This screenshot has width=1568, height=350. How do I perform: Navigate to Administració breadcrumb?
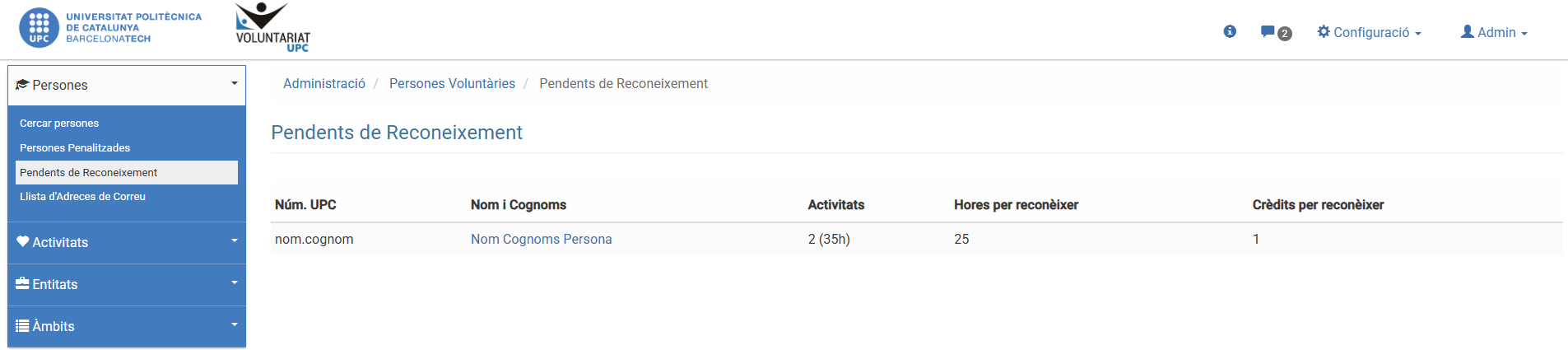324,83
